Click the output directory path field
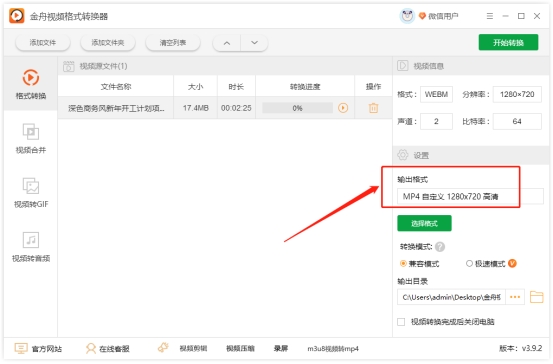 pos(451,297)
